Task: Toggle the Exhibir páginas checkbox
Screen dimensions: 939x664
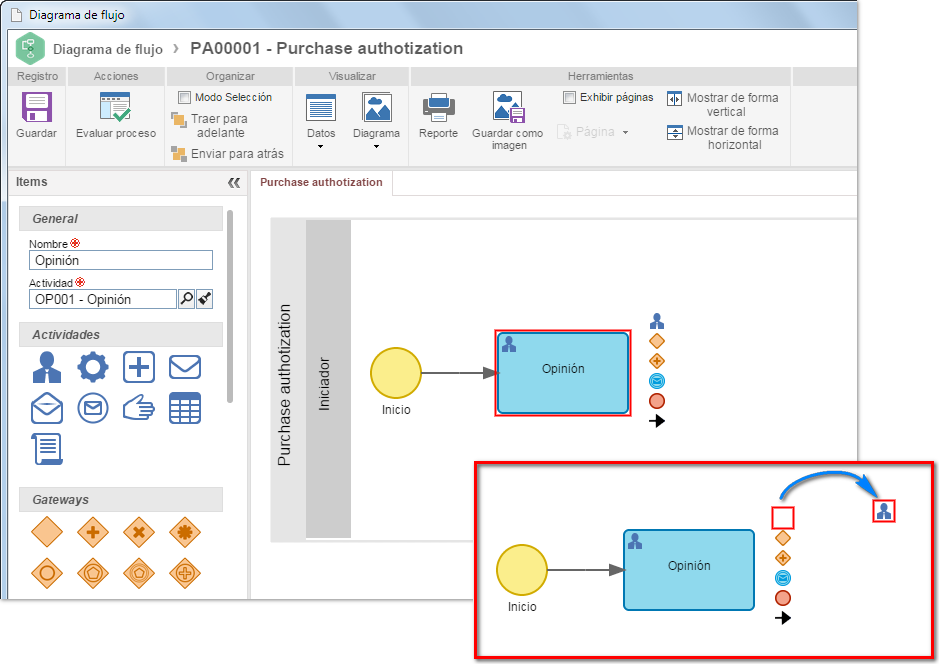Action: (x=570, y=97)
